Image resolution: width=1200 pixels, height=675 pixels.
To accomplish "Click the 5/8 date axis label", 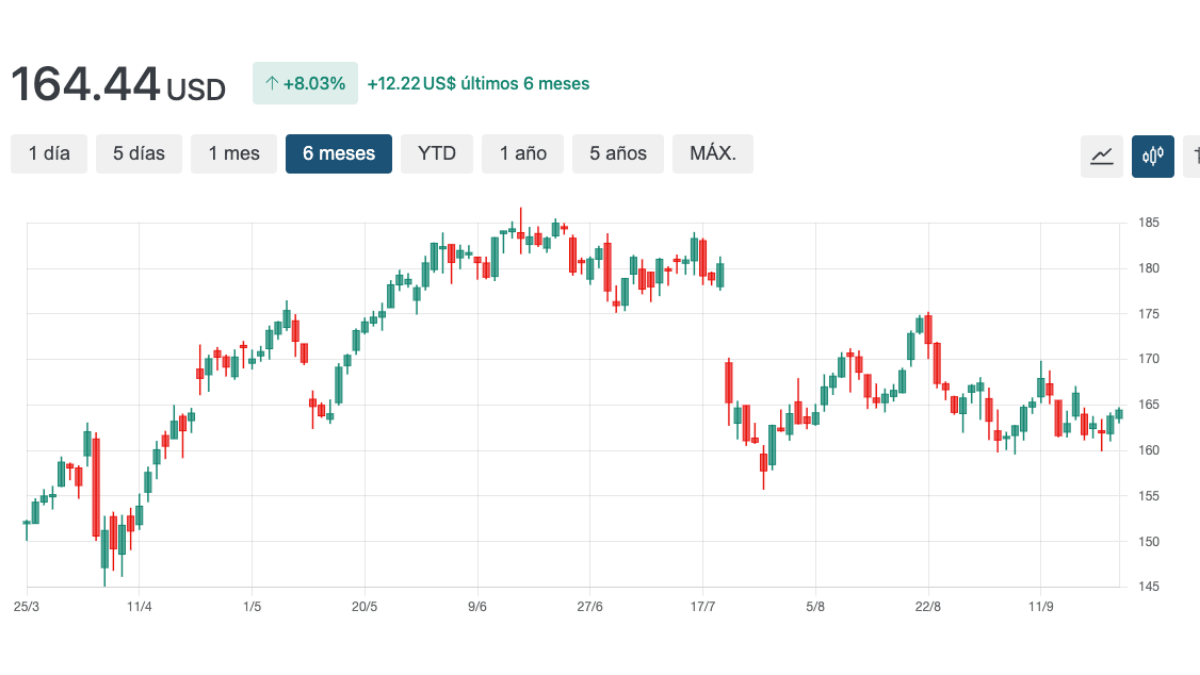I will [816, 607].
